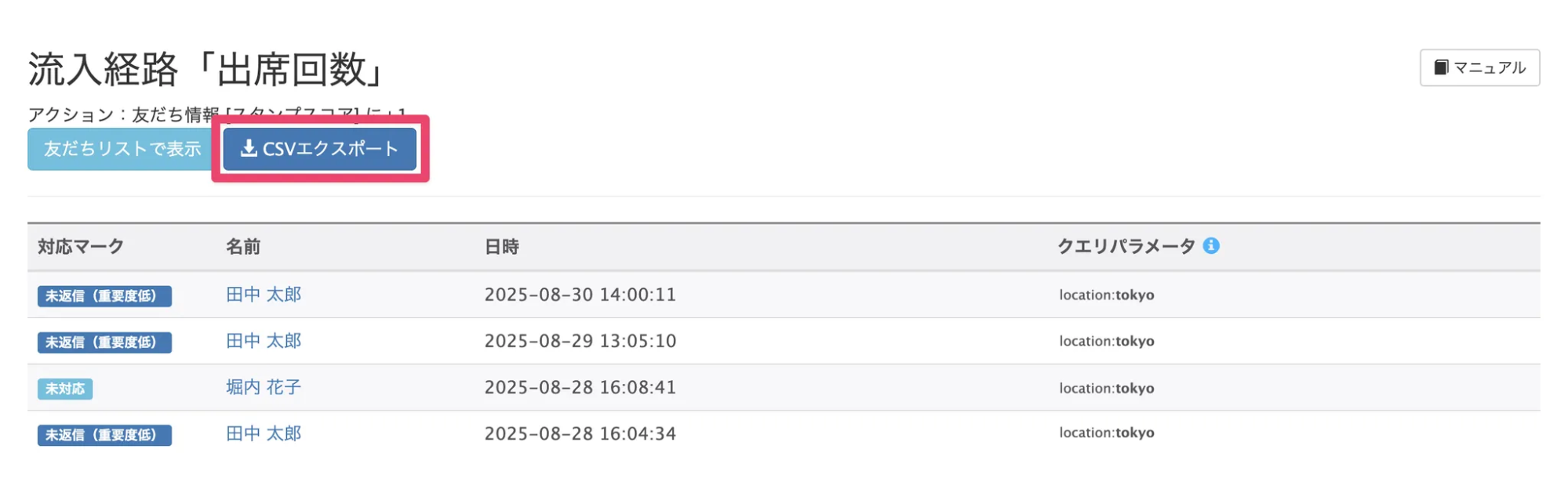Open the マニュアル manual button

1479,68
